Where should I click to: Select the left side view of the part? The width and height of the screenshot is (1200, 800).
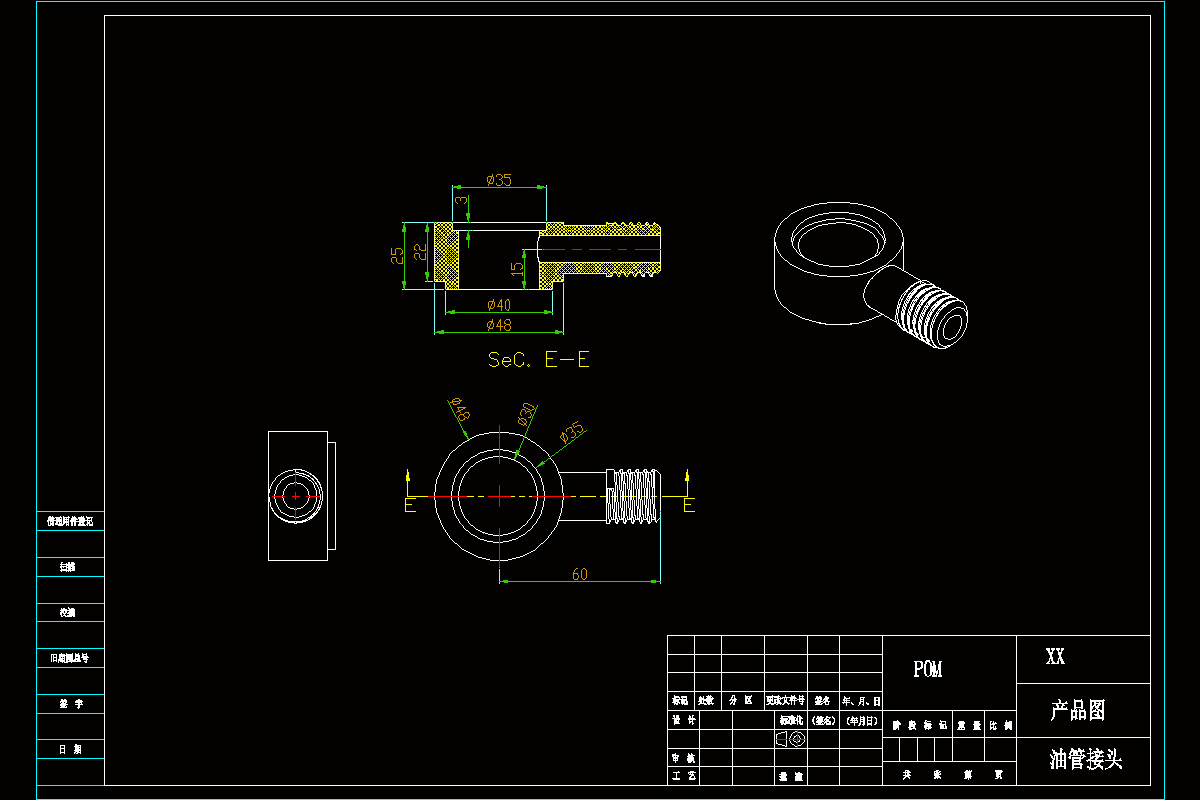[302, 496]
